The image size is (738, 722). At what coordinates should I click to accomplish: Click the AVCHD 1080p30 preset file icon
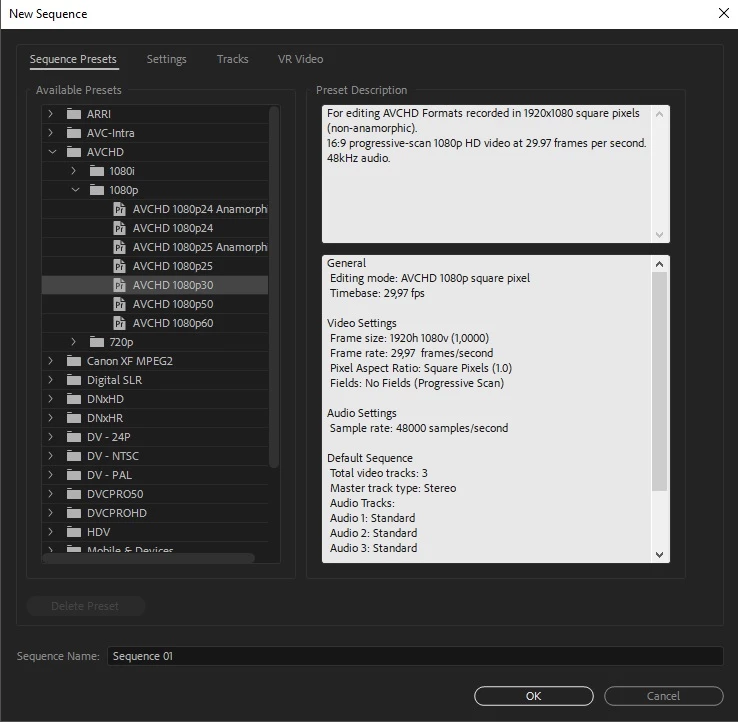coord(120,285)
